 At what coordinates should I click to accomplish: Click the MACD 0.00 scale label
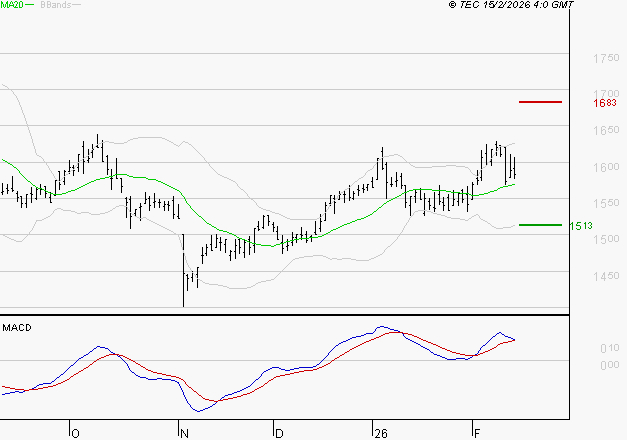609,364
